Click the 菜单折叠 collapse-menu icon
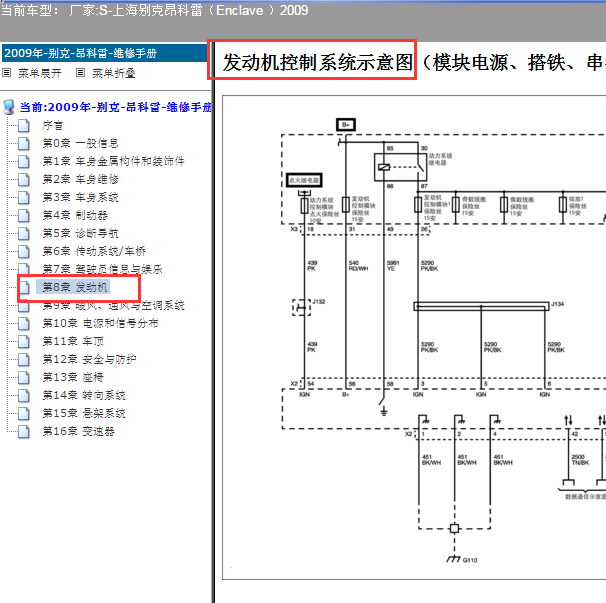Viewport: 606px width, 603px height. pyautogui.click(x=80, y=73)
